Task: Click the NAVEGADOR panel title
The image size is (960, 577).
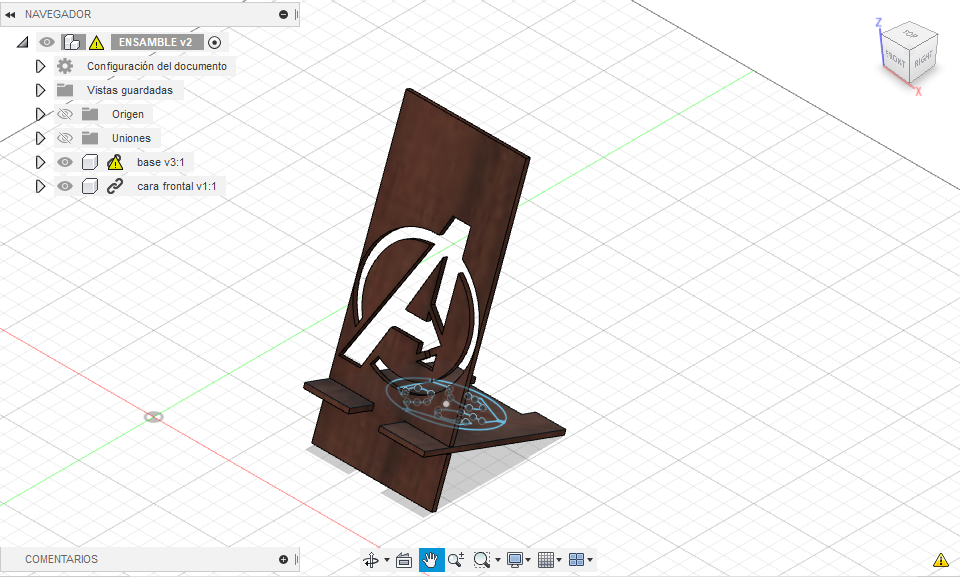Action: pos(58,14)
